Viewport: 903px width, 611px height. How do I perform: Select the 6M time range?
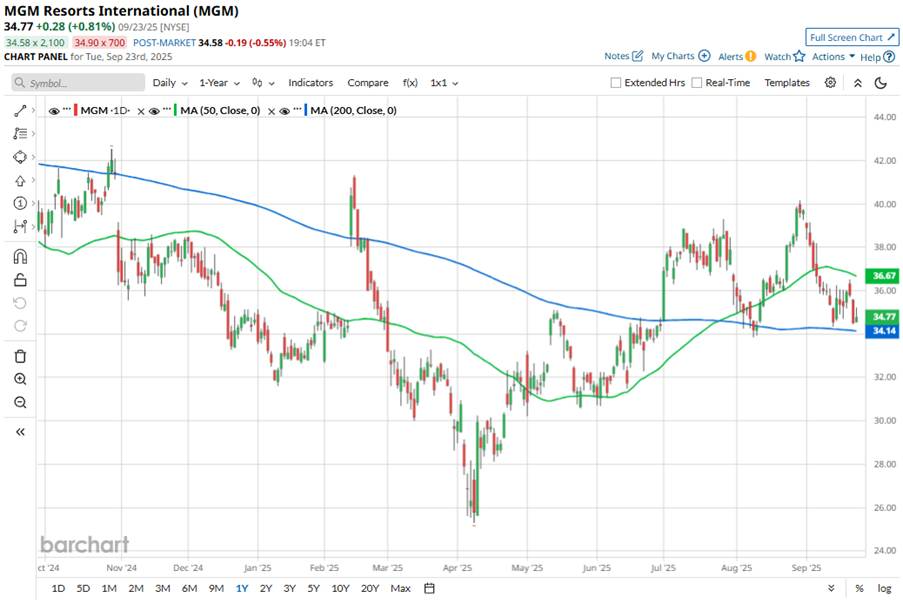pos(189,588)
